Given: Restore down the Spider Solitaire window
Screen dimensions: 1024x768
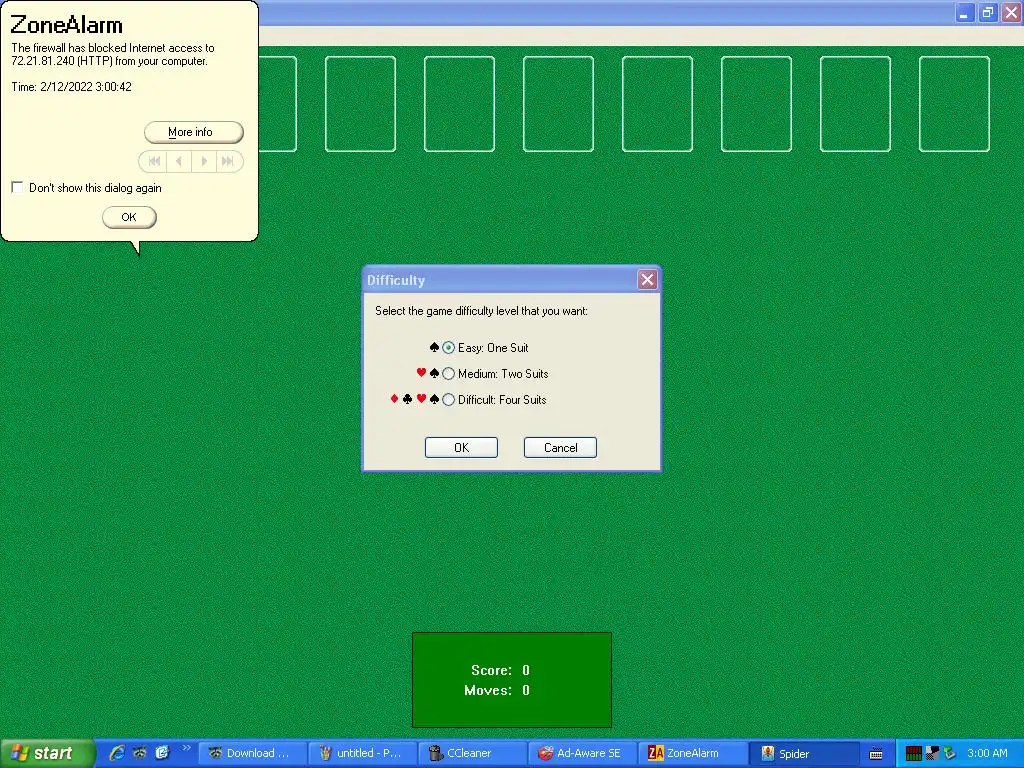Looking at the screenshot, I should [988, 13].
